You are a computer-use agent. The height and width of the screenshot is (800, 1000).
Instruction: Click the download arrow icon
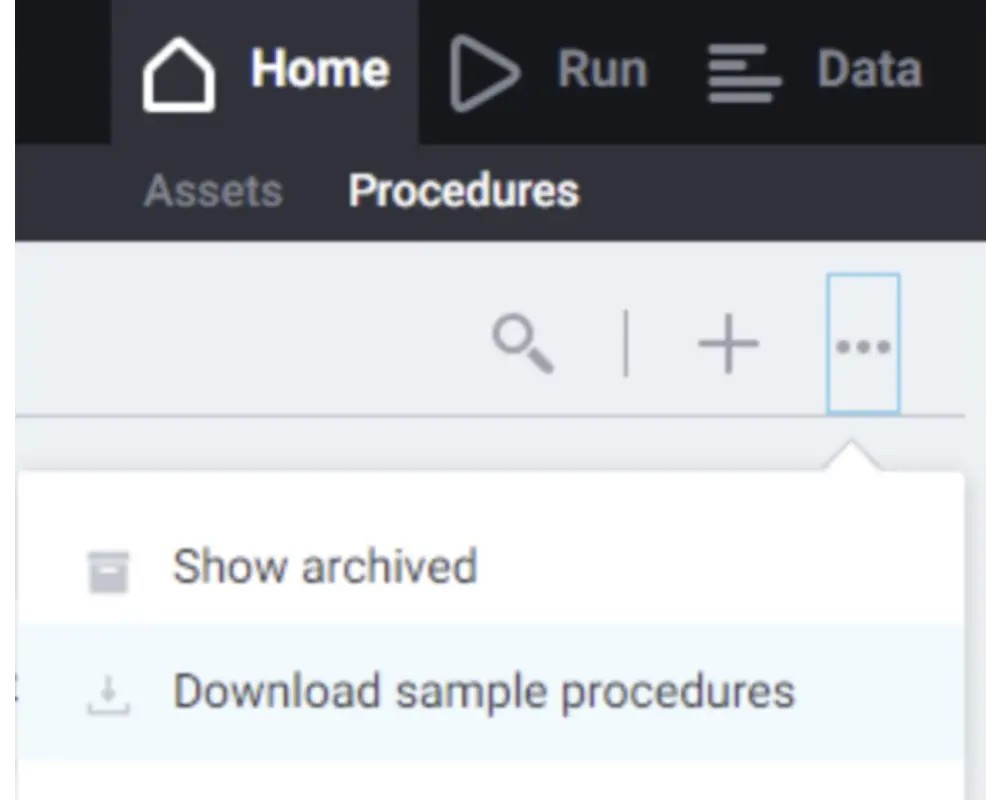click(108, 694)
